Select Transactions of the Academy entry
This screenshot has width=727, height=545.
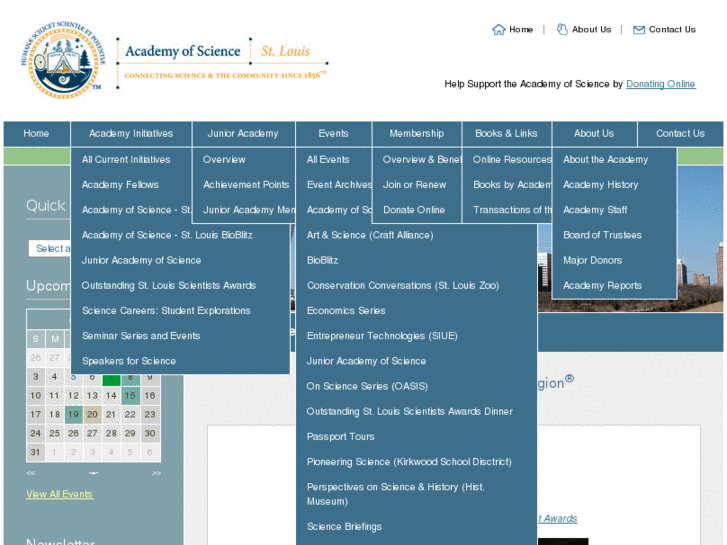point(512,210)
